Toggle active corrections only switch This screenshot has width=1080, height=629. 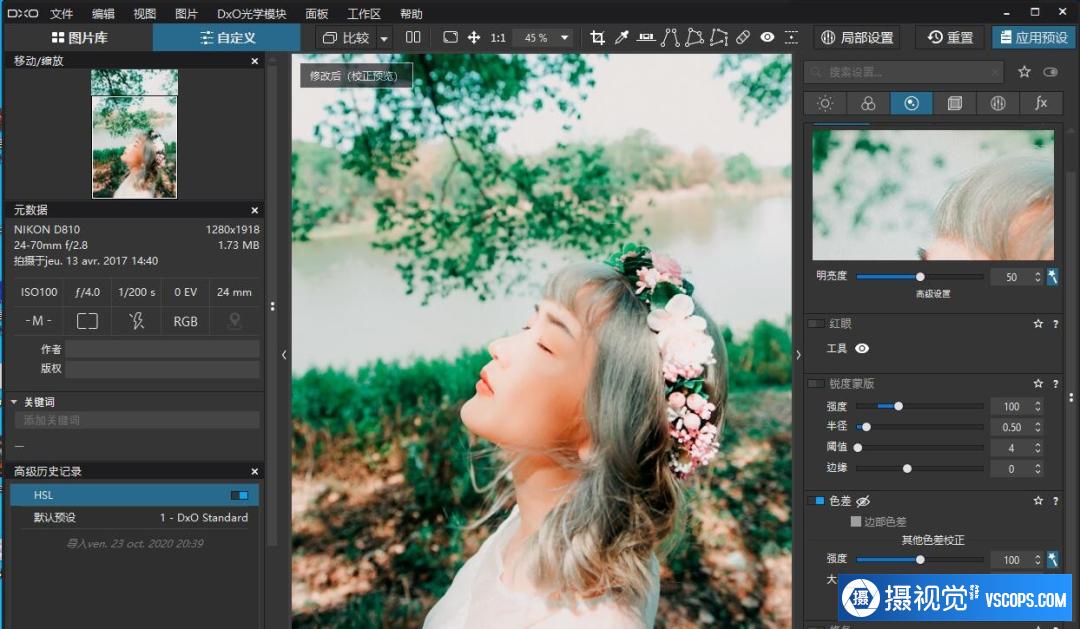coord(1050,72)
